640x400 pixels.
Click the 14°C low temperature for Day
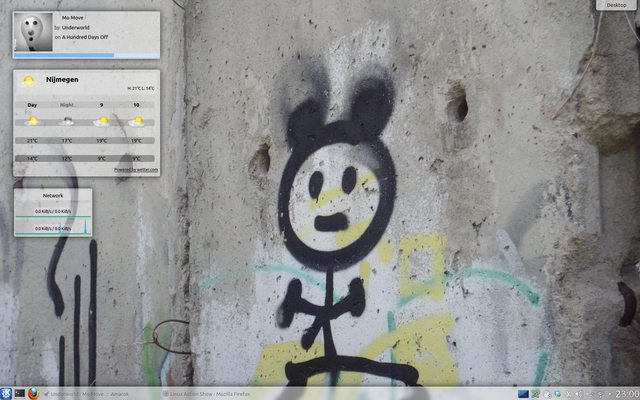32,158
